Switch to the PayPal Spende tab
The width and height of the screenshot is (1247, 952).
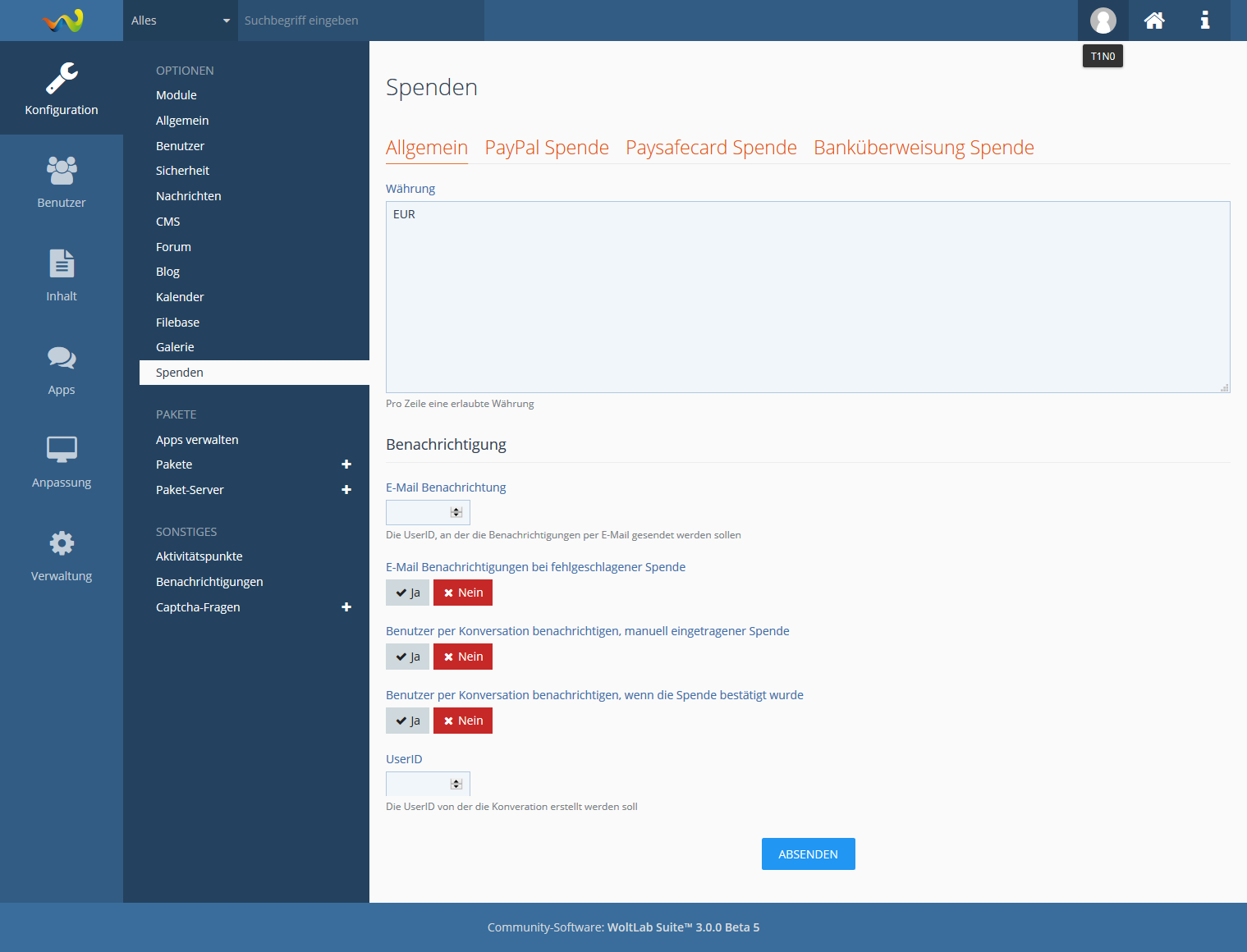(x=547, y=148)
